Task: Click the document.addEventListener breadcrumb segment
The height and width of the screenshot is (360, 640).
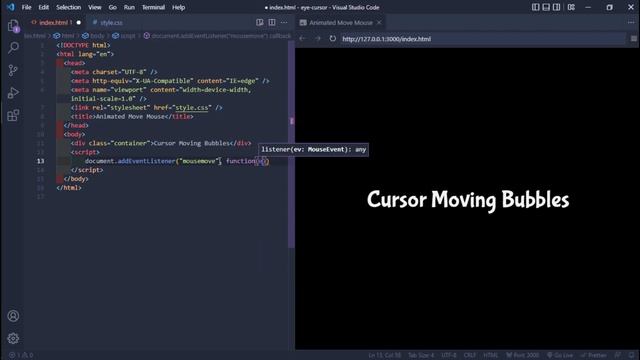Action: click(x=217, y=36)
